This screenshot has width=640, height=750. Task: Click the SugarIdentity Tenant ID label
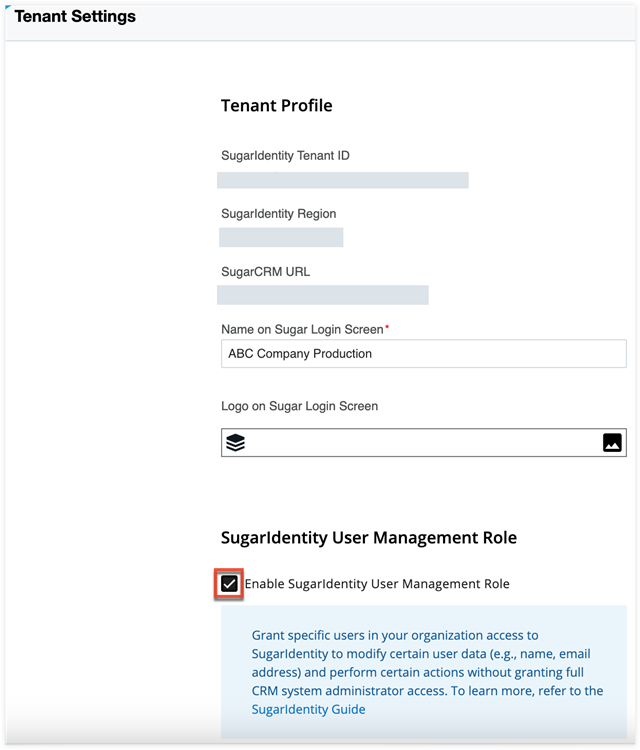point(285,156)
